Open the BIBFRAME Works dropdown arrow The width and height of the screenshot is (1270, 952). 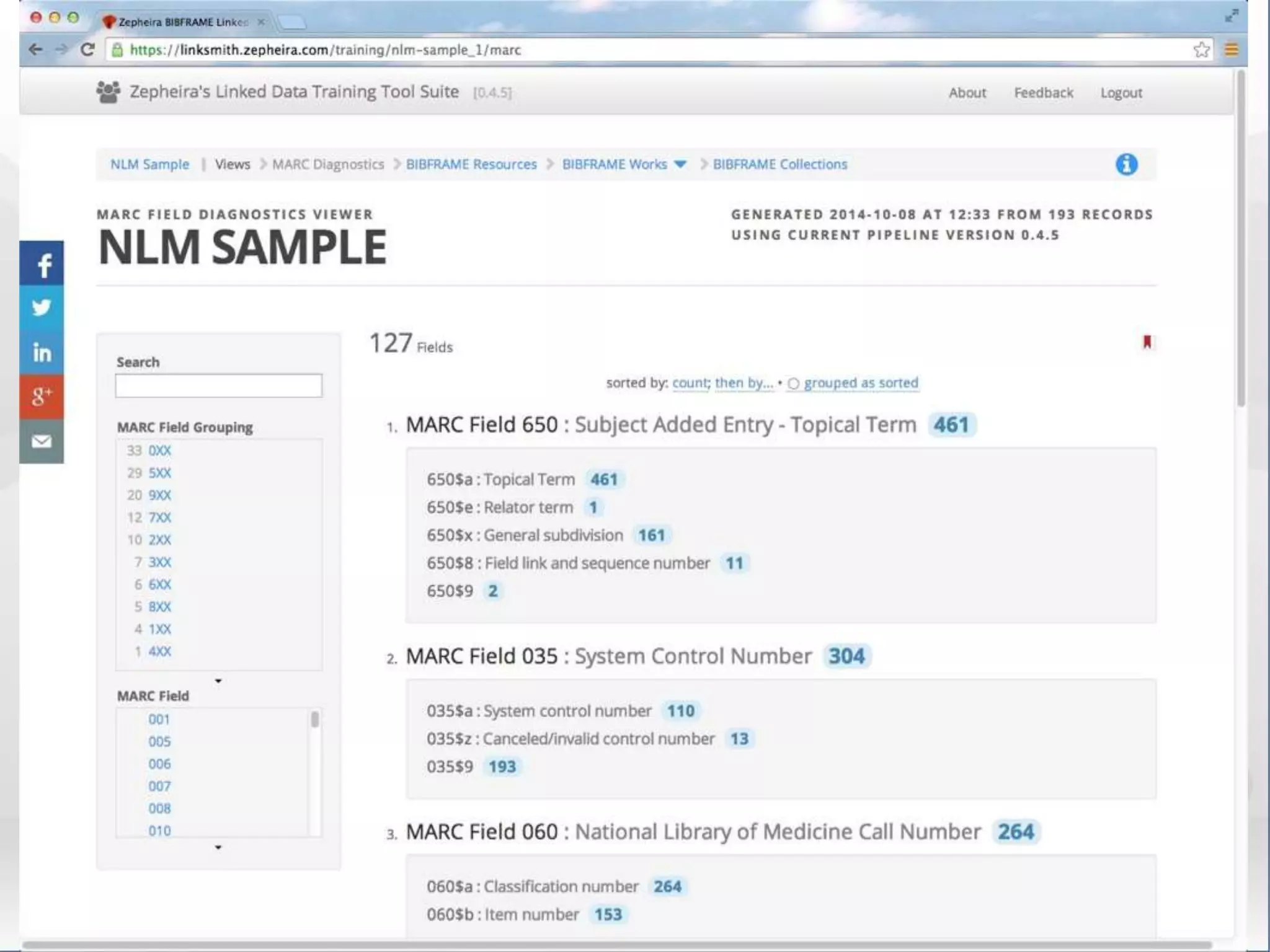point(680,164)
